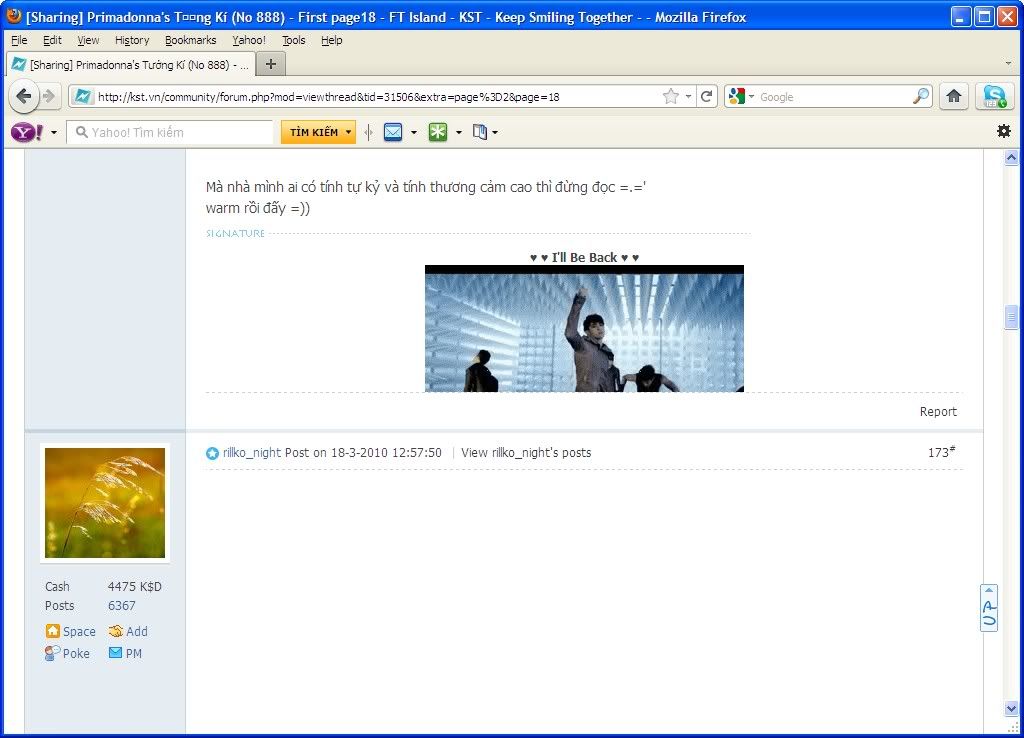Open the View menu

[88, 40]
